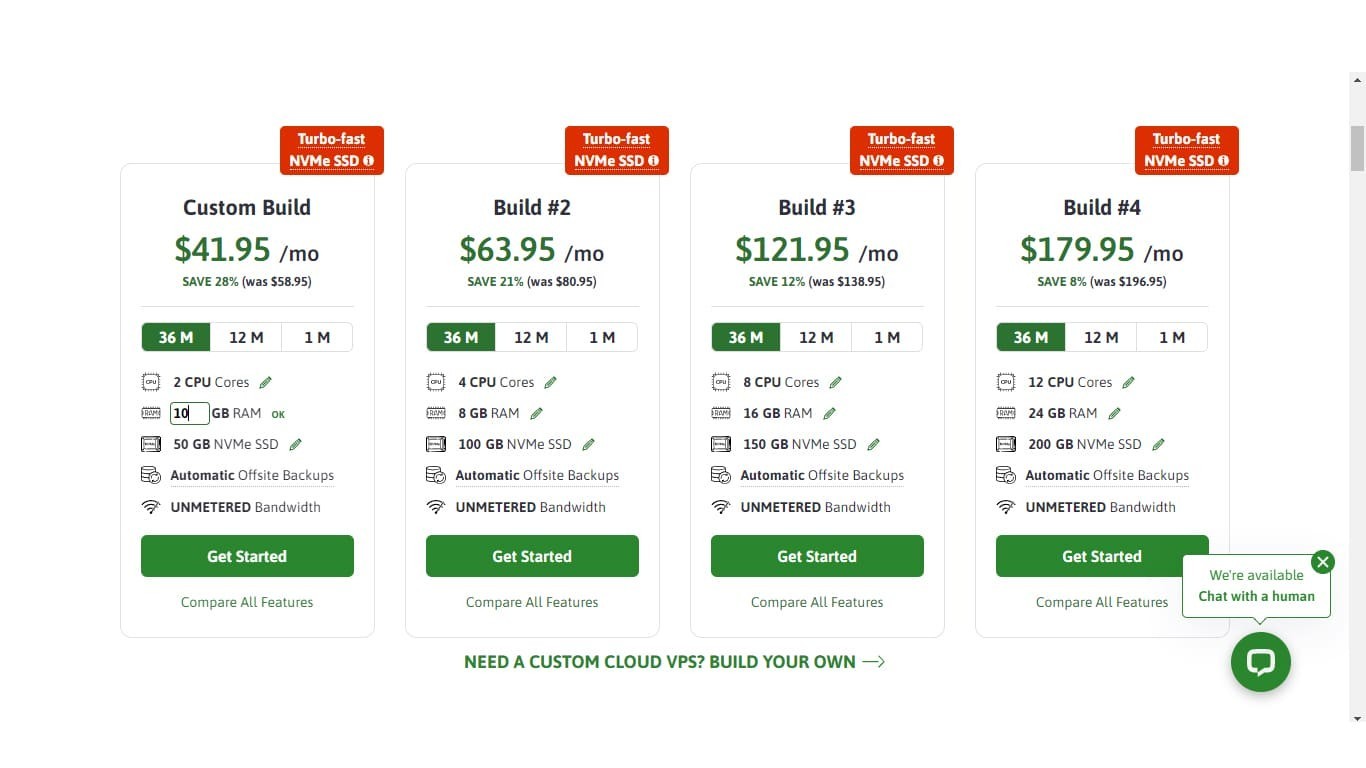
Task: Click the page vertical scrollbar thumb
Action: [x=1357, y=148]
